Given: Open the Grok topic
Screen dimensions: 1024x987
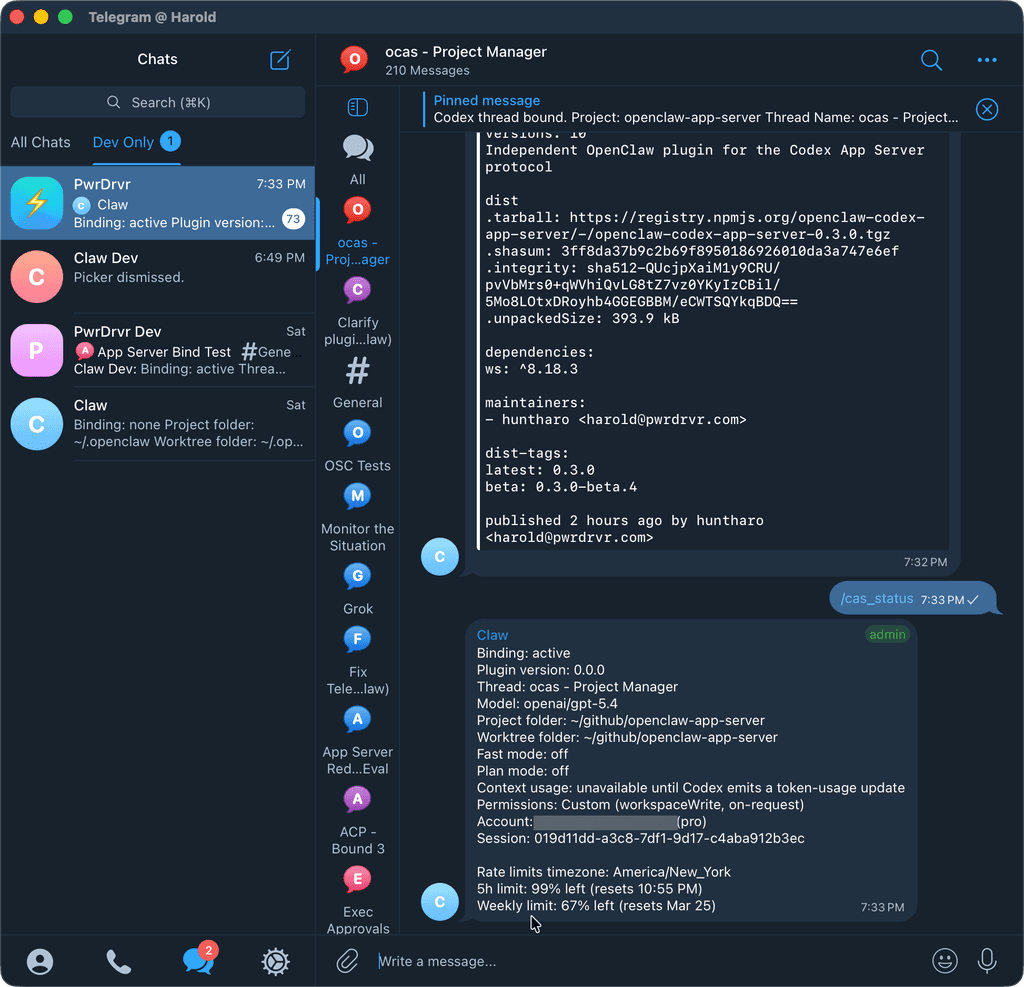Looking at the screenshot, I should 358,589.
